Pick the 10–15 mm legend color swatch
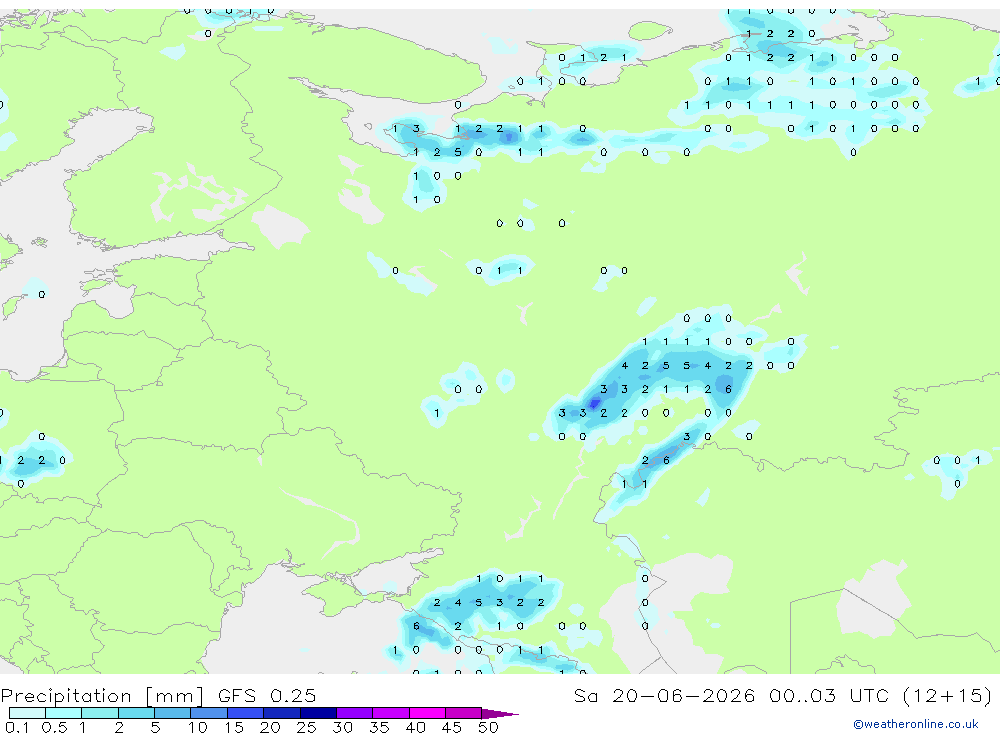This screenshot has height=733, width=1000. click(x=209, y=713)
